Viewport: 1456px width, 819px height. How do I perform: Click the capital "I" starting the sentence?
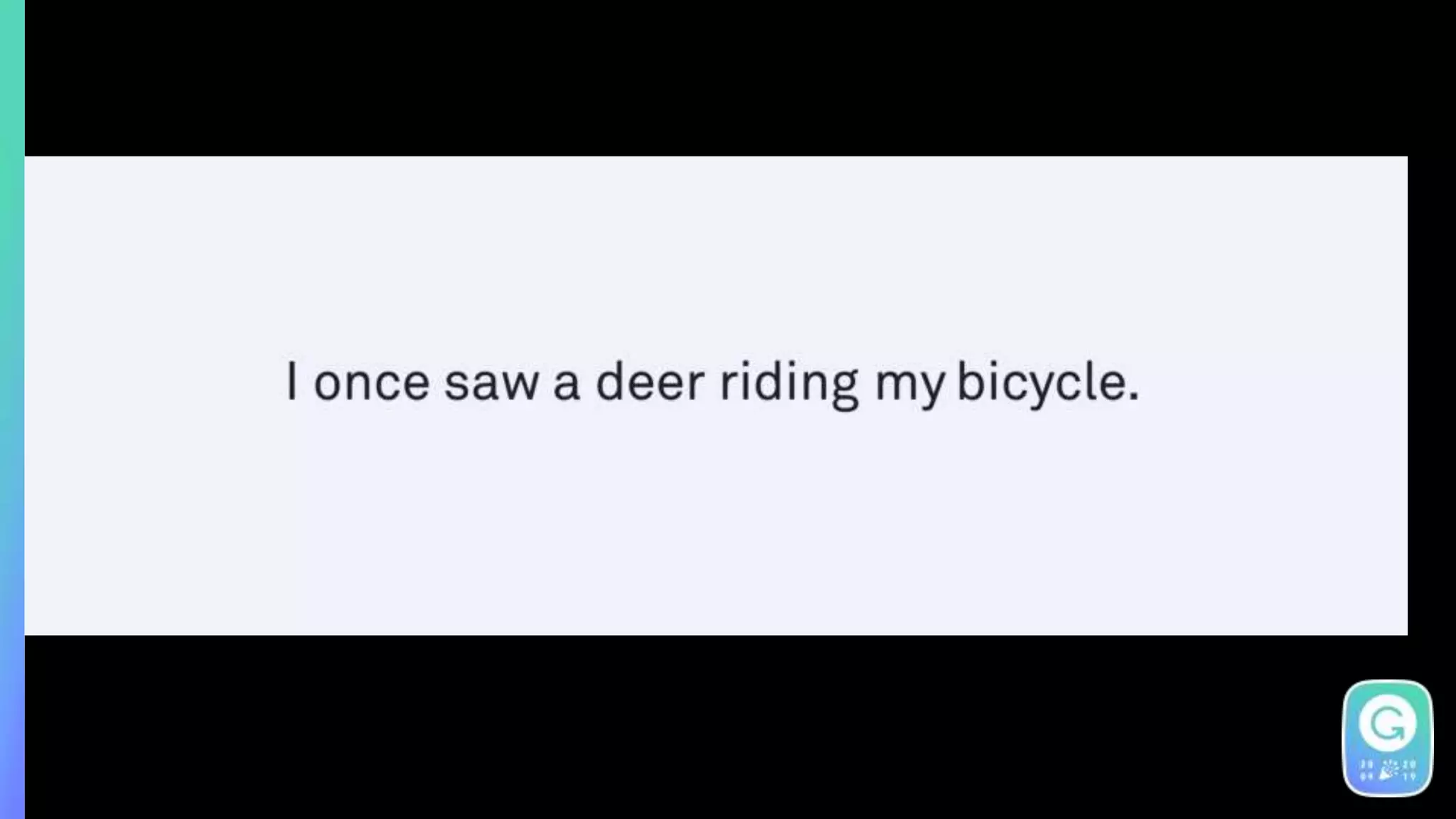[291, 380]
